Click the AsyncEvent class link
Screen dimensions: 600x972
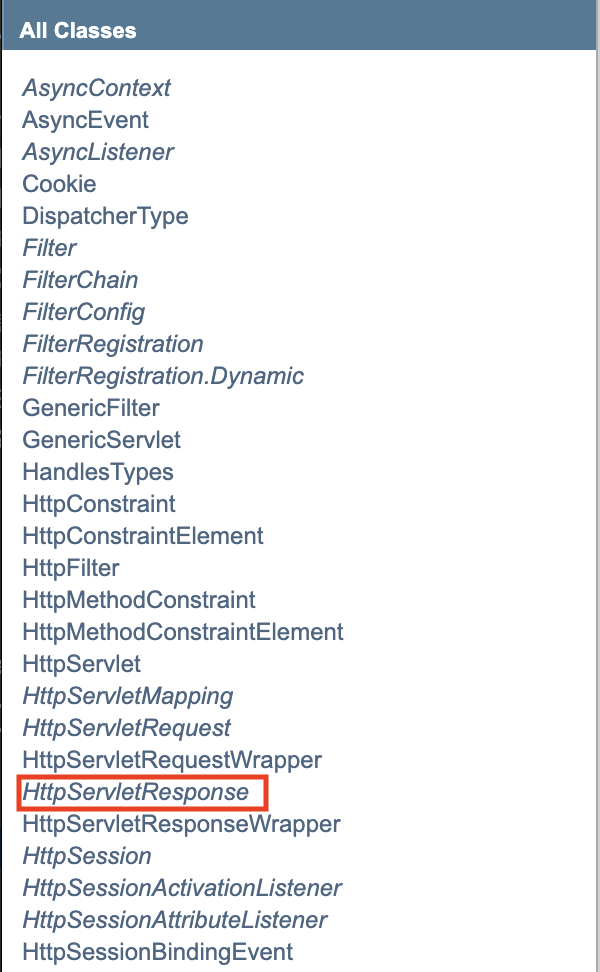(x=85, y=120)
